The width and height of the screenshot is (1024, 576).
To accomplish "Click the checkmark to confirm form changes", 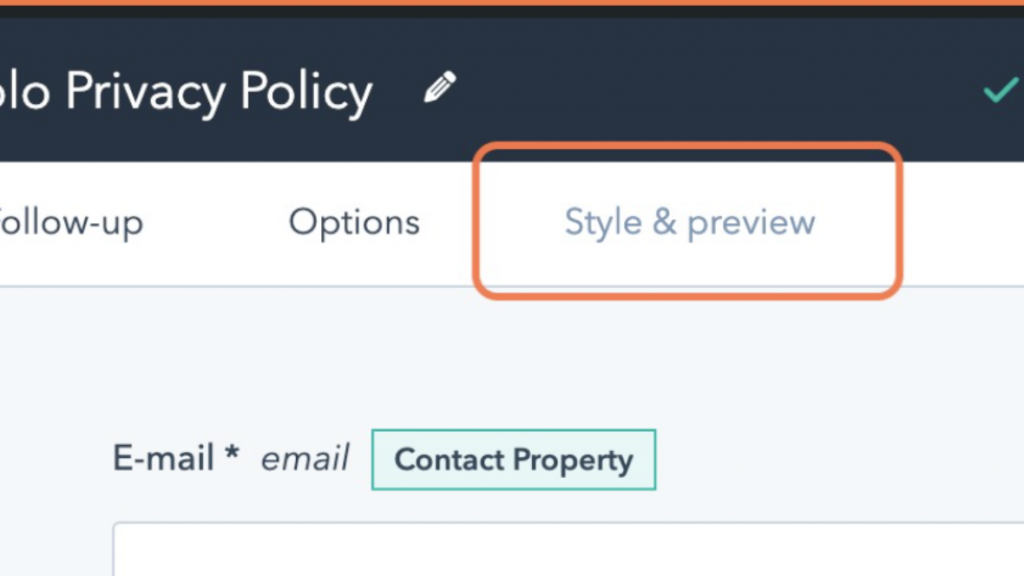I will 1000,91.
